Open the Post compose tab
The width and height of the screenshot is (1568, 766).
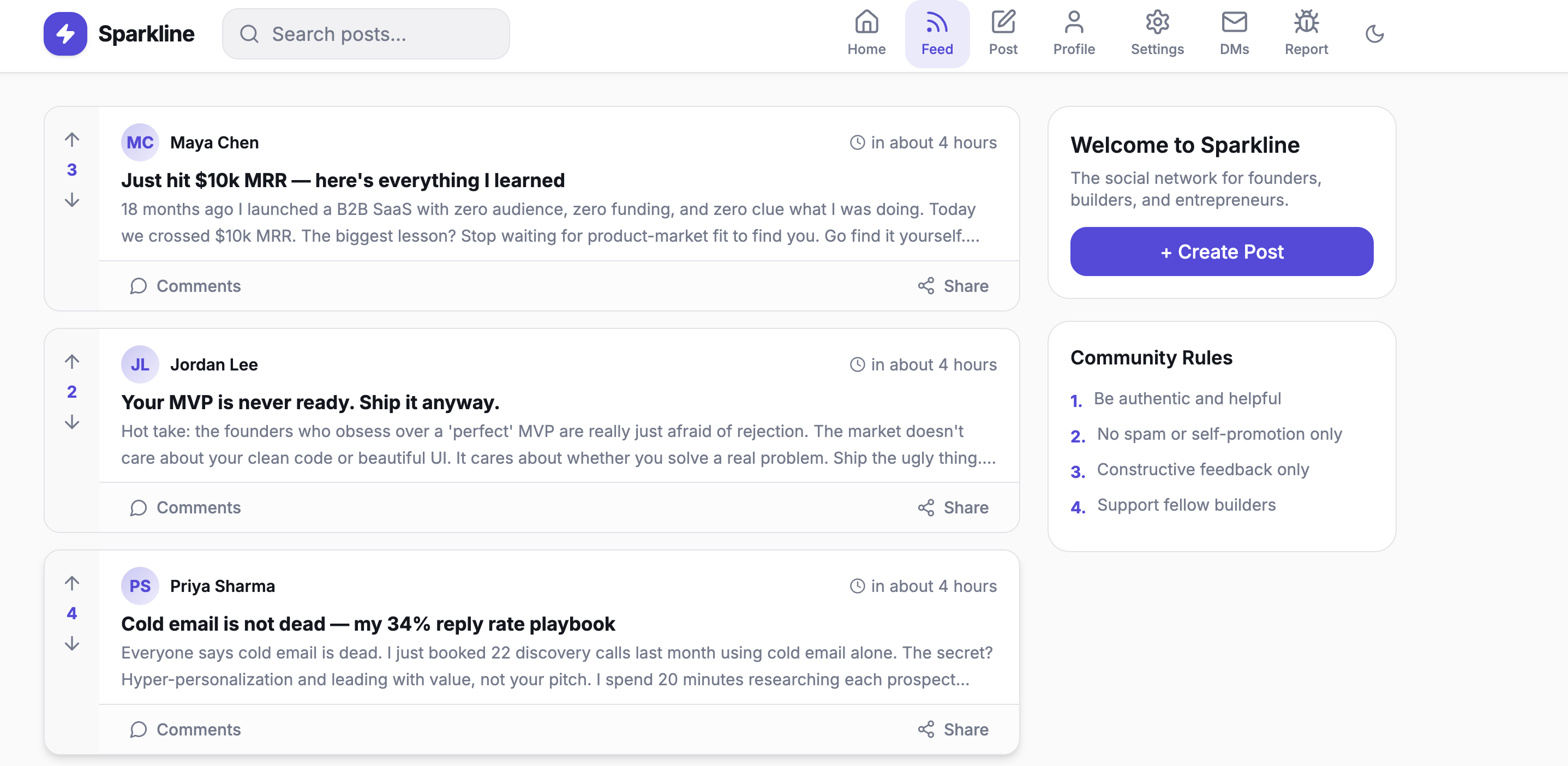(1003, 33)
